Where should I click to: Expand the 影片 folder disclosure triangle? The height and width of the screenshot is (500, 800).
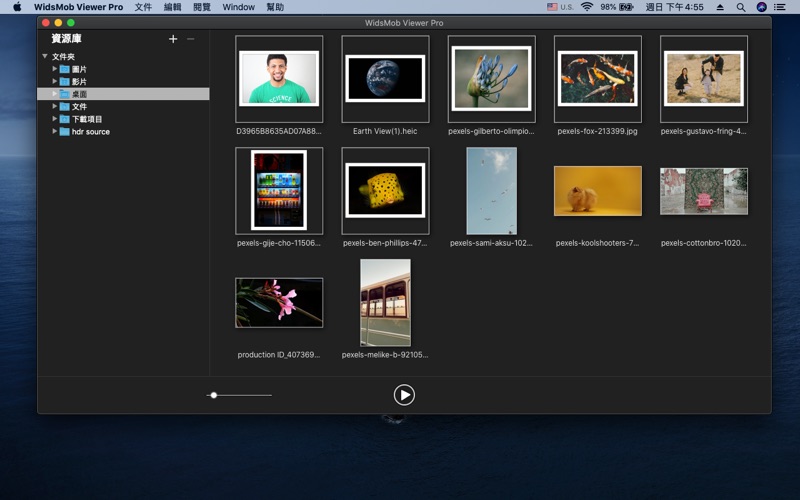point(55,82)
